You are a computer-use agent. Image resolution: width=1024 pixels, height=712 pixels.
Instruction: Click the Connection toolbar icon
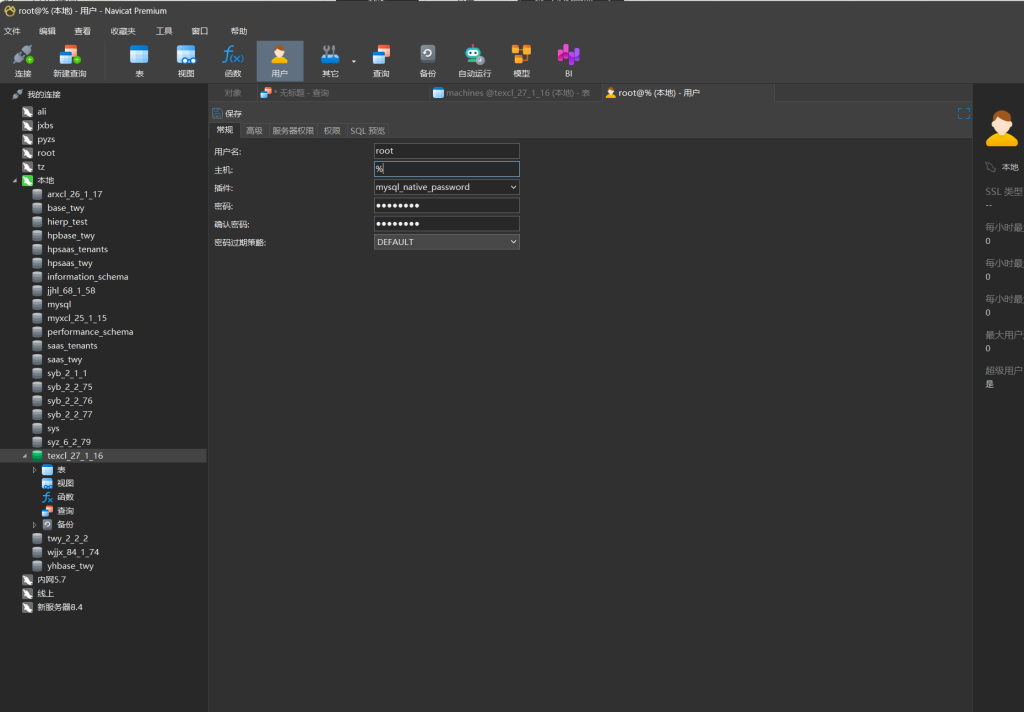pyautogui.click(x=22, y=61)
